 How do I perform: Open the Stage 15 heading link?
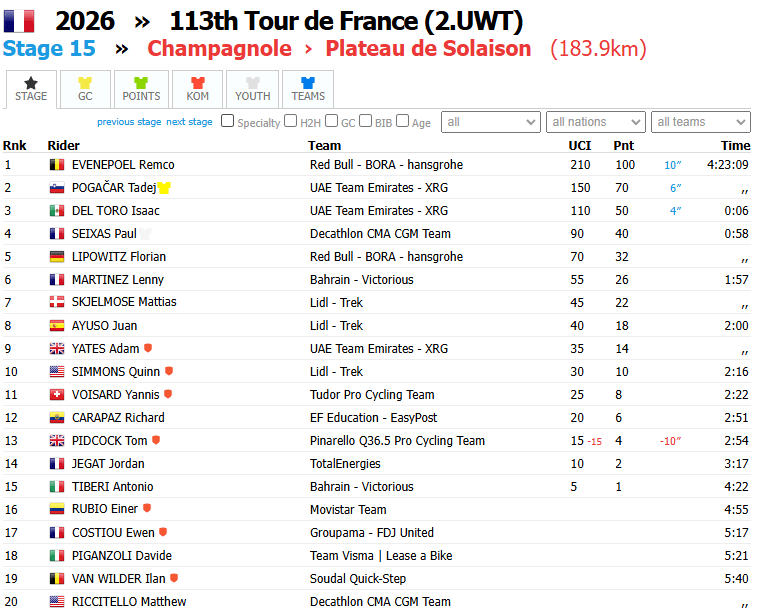pos(49,49)
